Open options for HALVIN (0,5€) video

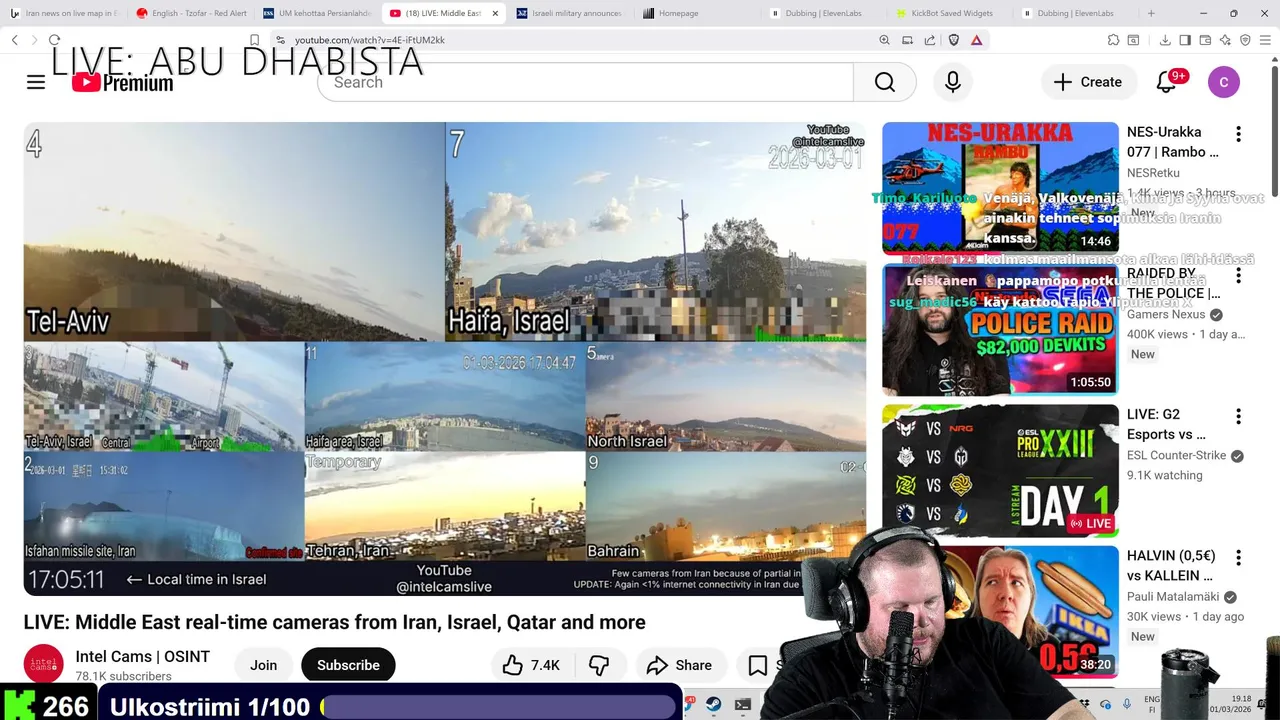click(x=1238, y=558)
